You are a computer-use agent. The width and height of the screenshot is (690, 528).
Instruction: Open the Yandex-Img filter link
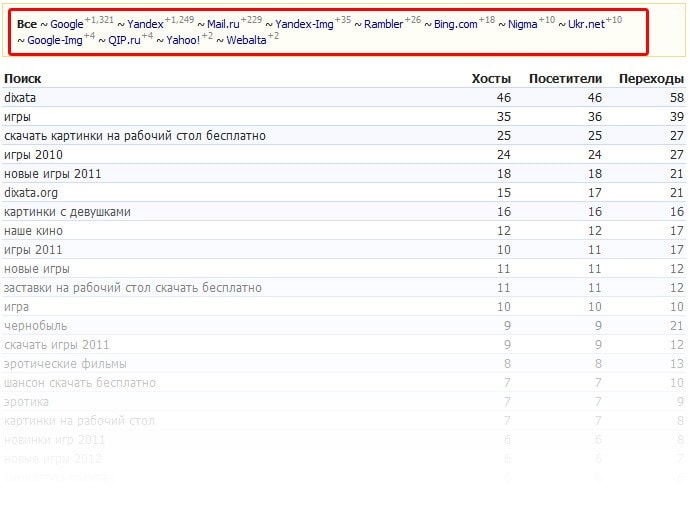coord(304,24)
